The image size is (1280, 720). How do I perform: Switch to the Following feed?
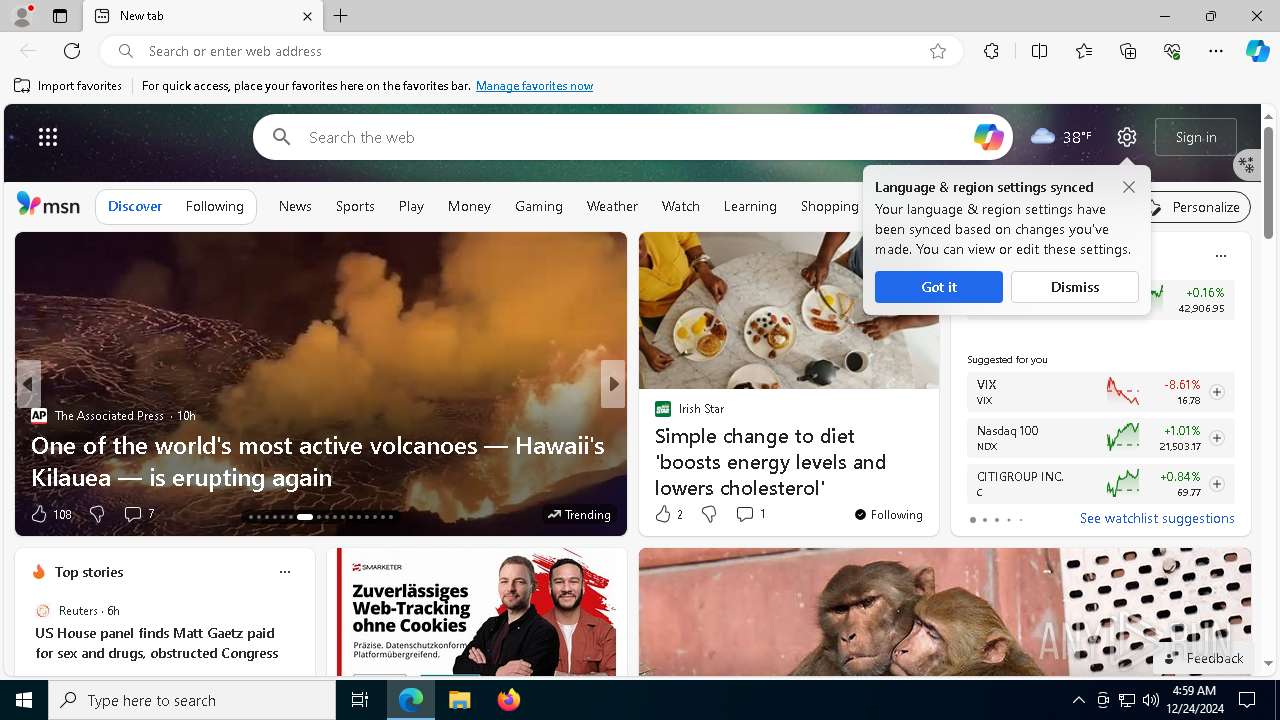coord(214,206)
